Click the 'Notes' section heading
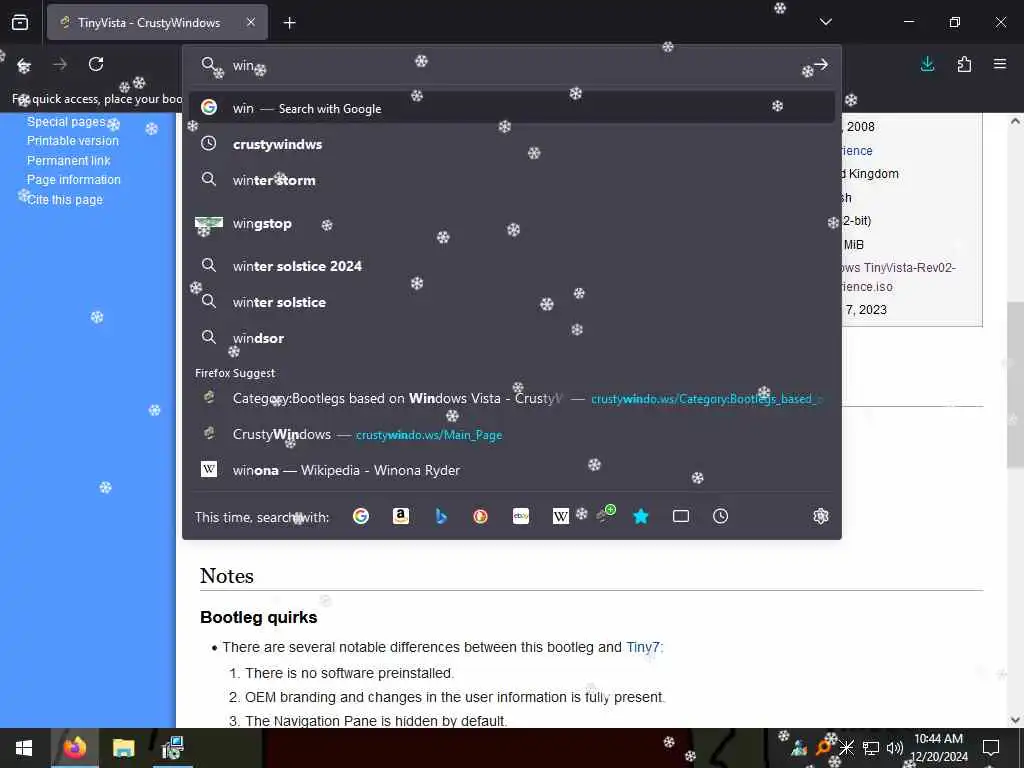Viewport: 1024px width, 768px height. 227,576
